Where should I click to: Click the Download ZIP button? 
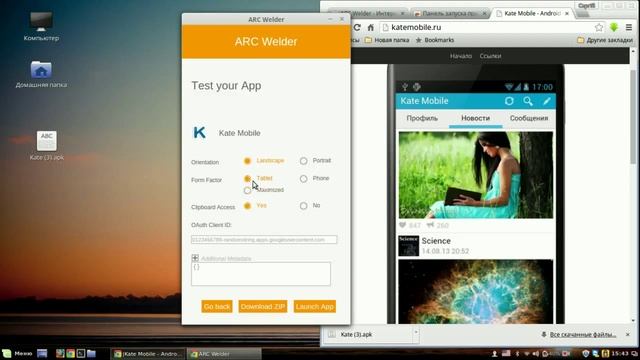[x=263, y=307]
